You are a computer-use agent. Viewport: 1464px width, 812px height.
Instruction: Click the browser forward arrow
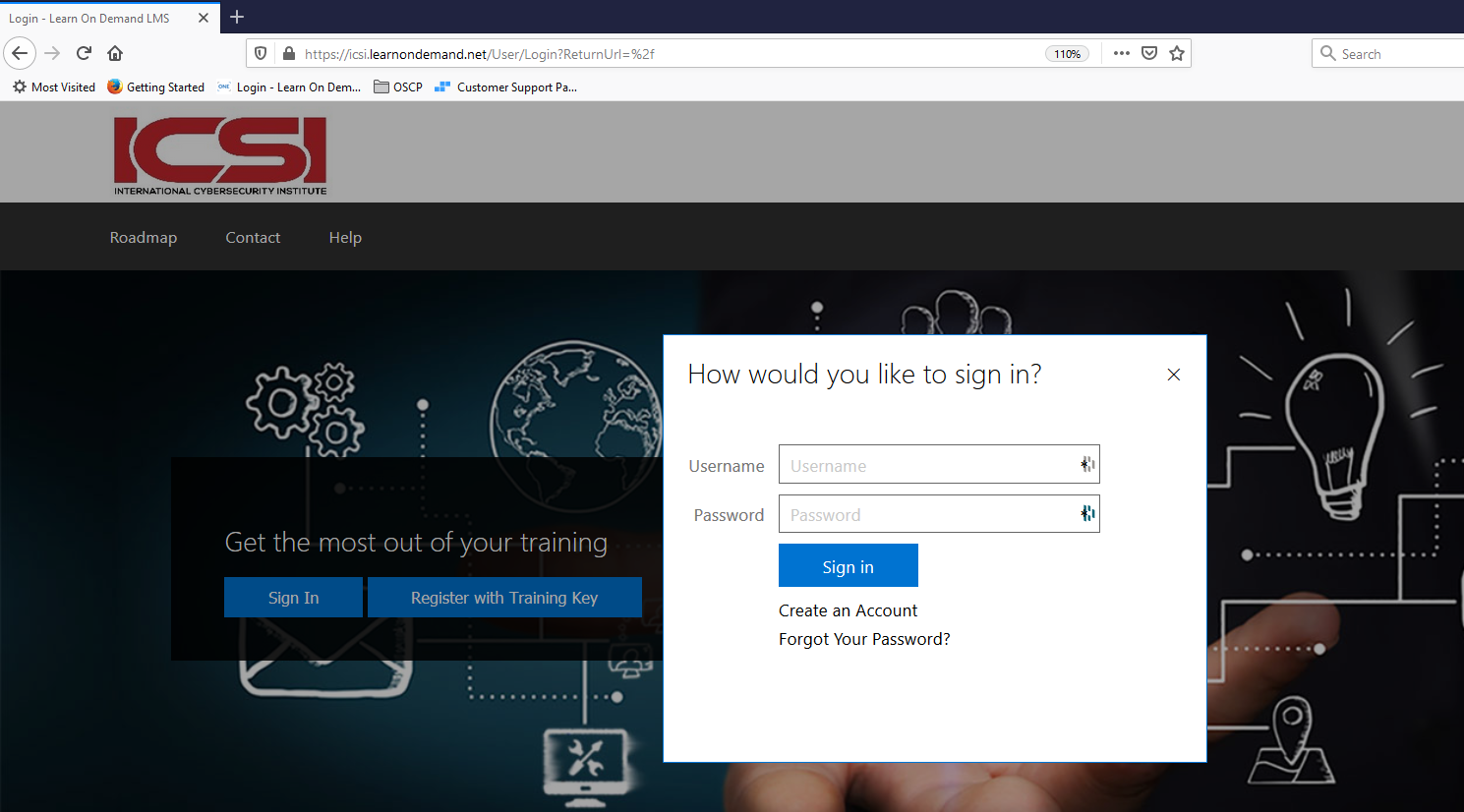(52, 53)
